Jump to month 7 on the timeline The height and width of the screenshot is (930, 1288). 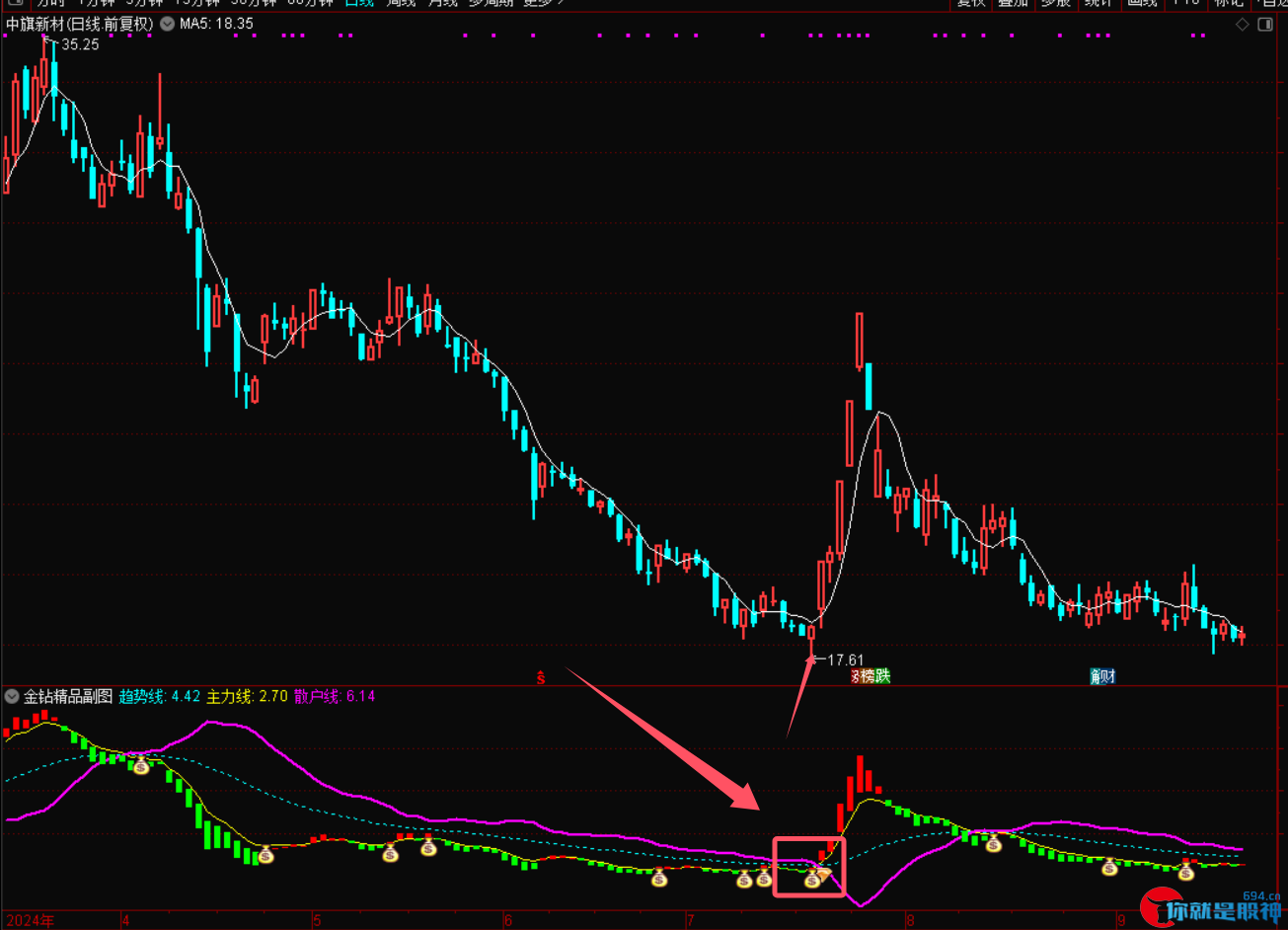[x=690, y=920]
